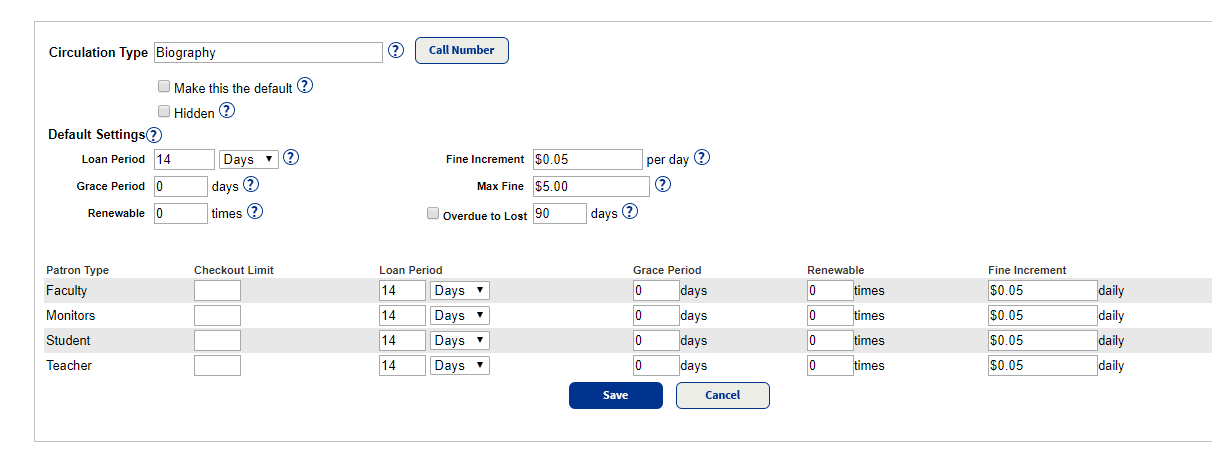Check the Hidden checkbox
Viewport: 1212px width, 465px height.
pyautogui.click(x=164, y=112)
